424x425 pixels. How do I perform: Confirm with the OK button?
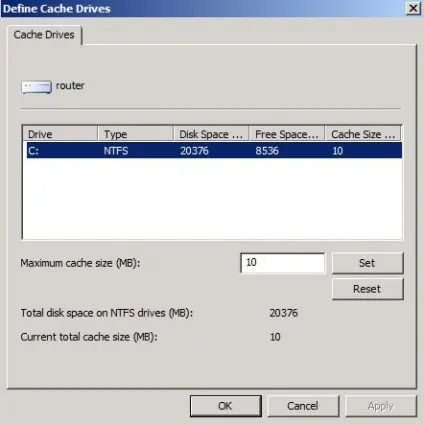click(226, 406)
